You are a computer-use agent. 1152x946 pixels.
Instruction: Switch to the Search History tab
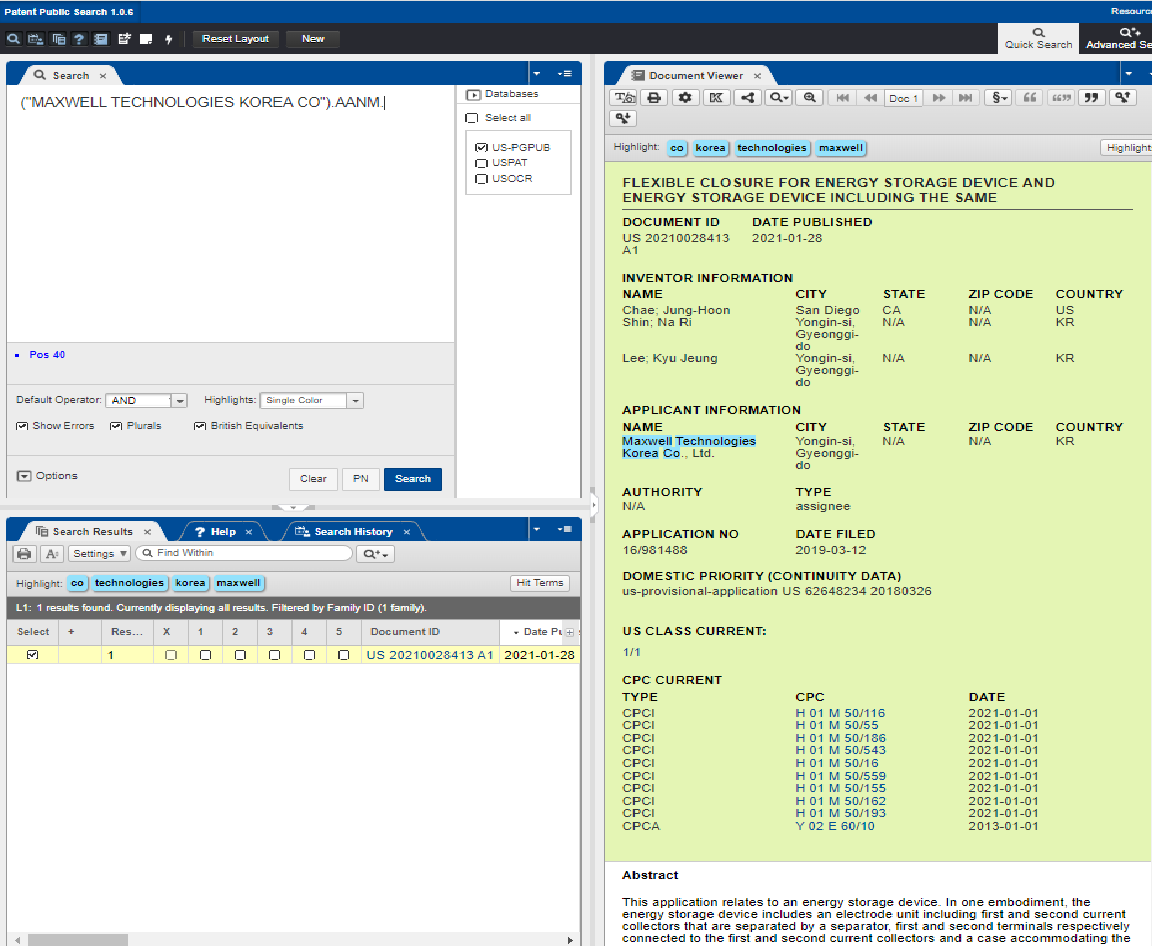coord(352,531)
